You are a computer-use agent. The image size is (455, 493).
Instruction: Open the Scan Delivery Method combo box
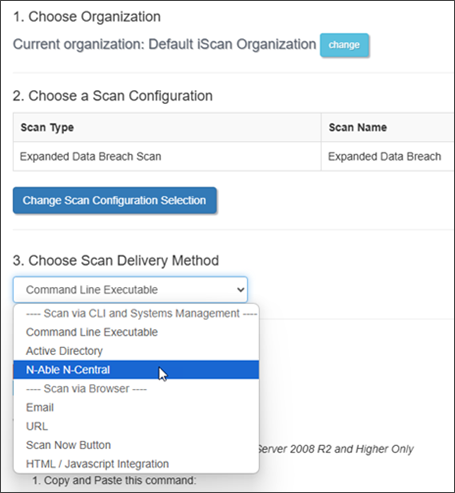[130, 289]
